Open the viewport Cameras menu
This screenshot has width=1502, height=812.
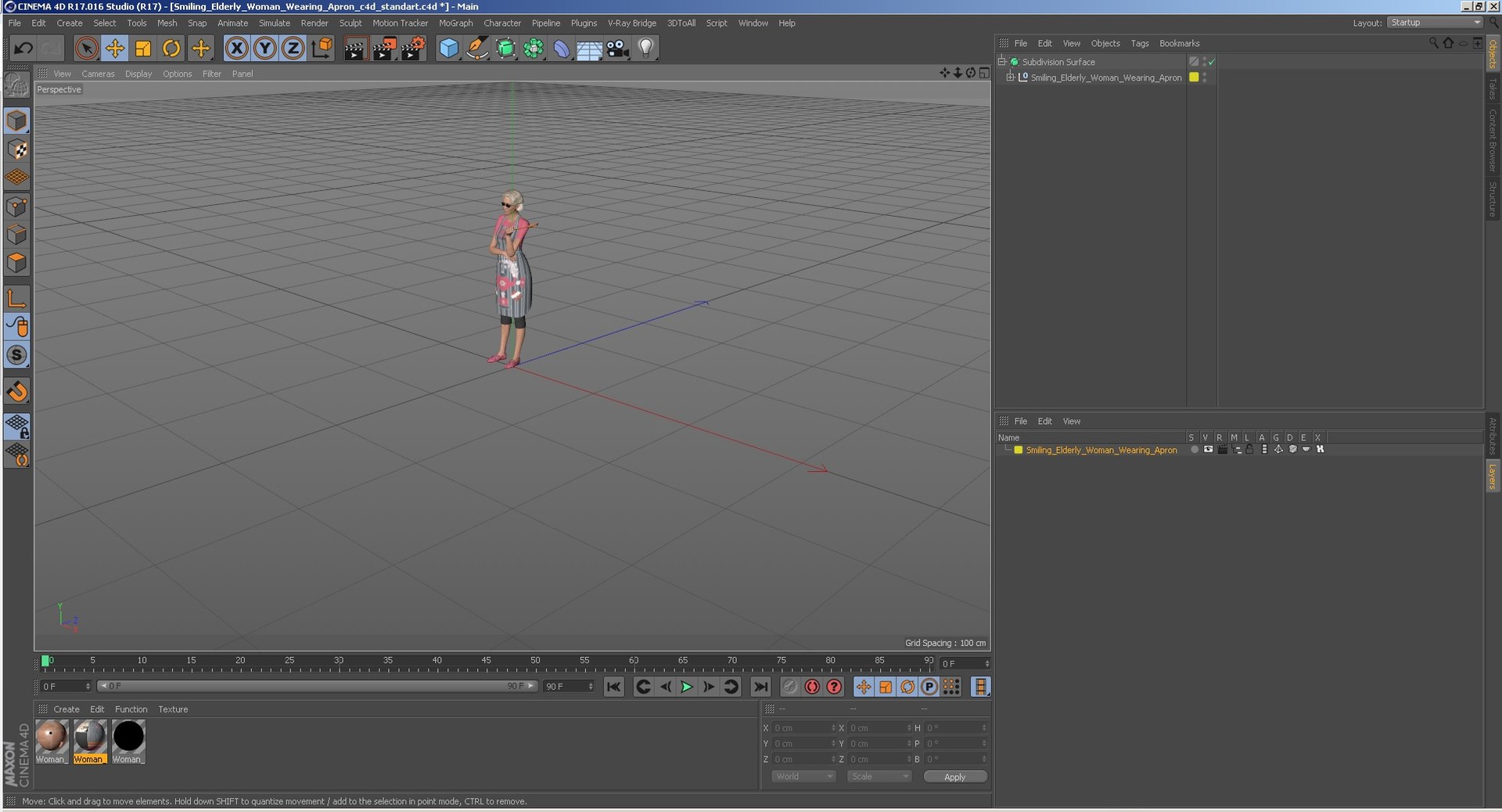[x=98, y=74]
